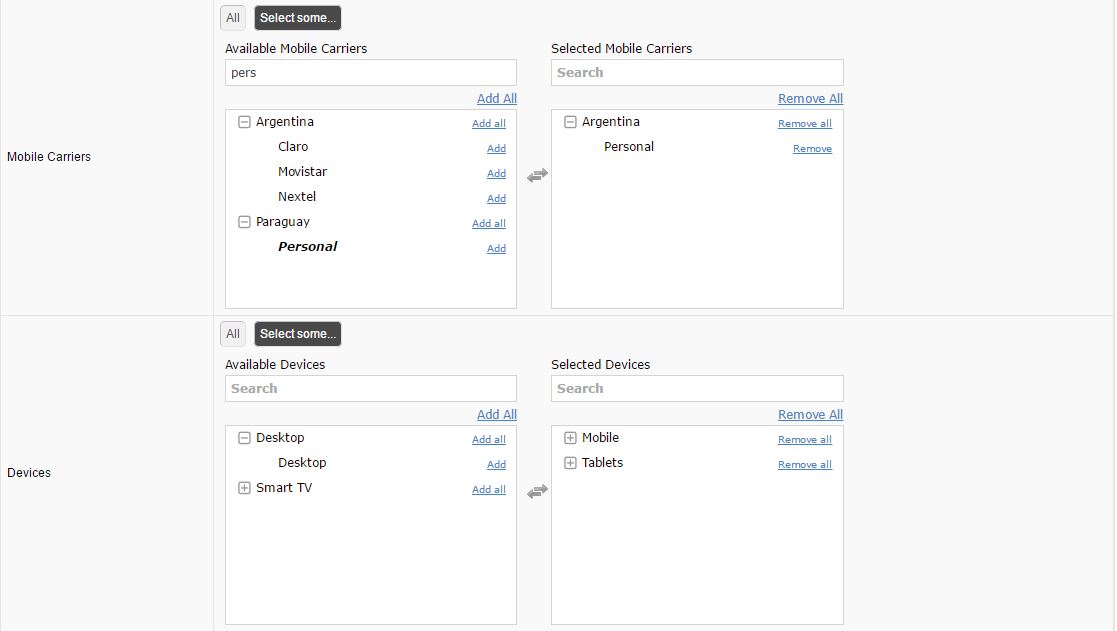Click Add link next to Claro carrier
The height and width of the screenshot is (631, 1117).
(496, 148)
